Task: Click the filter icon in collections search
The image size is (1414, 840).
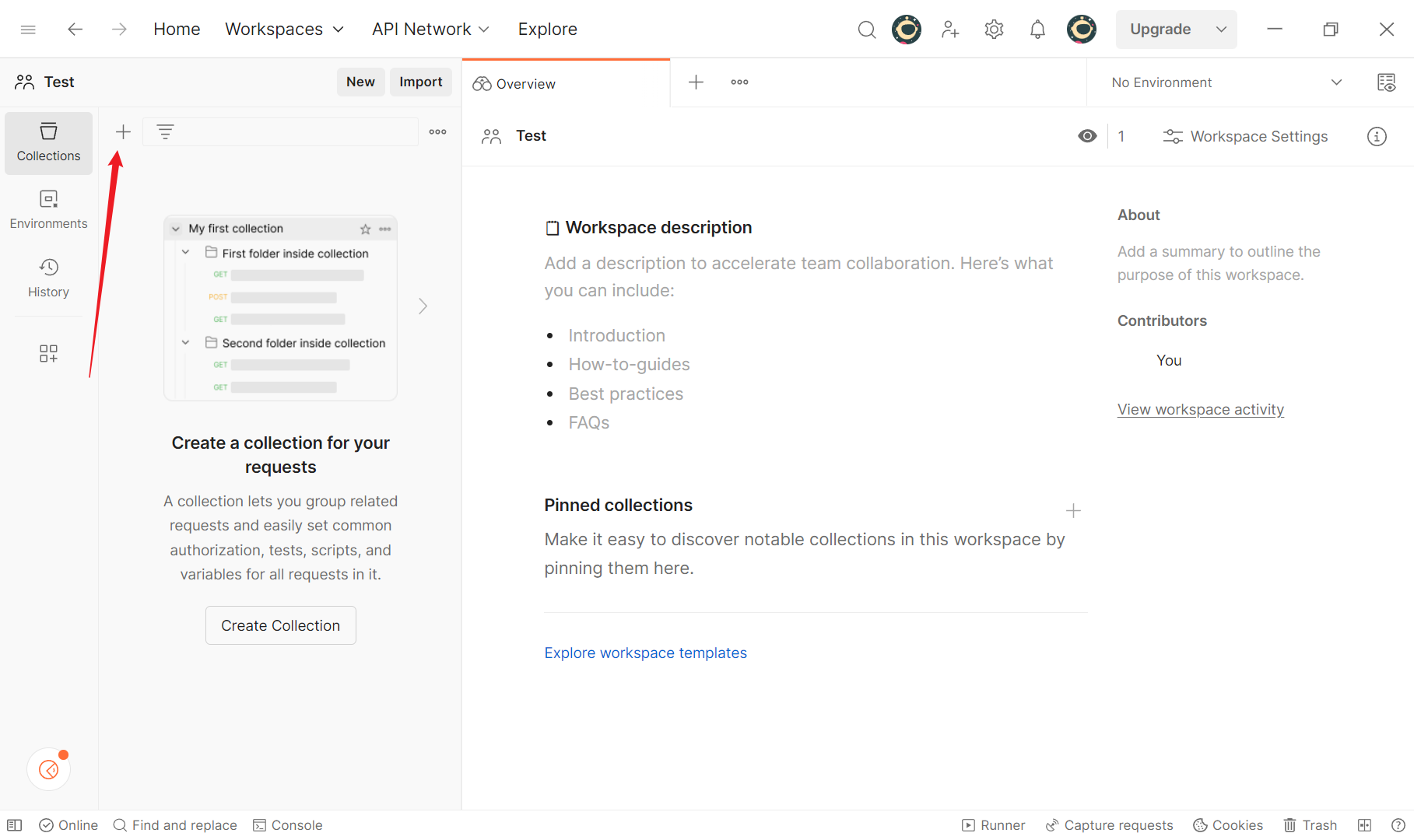Action: click(165, 132)
